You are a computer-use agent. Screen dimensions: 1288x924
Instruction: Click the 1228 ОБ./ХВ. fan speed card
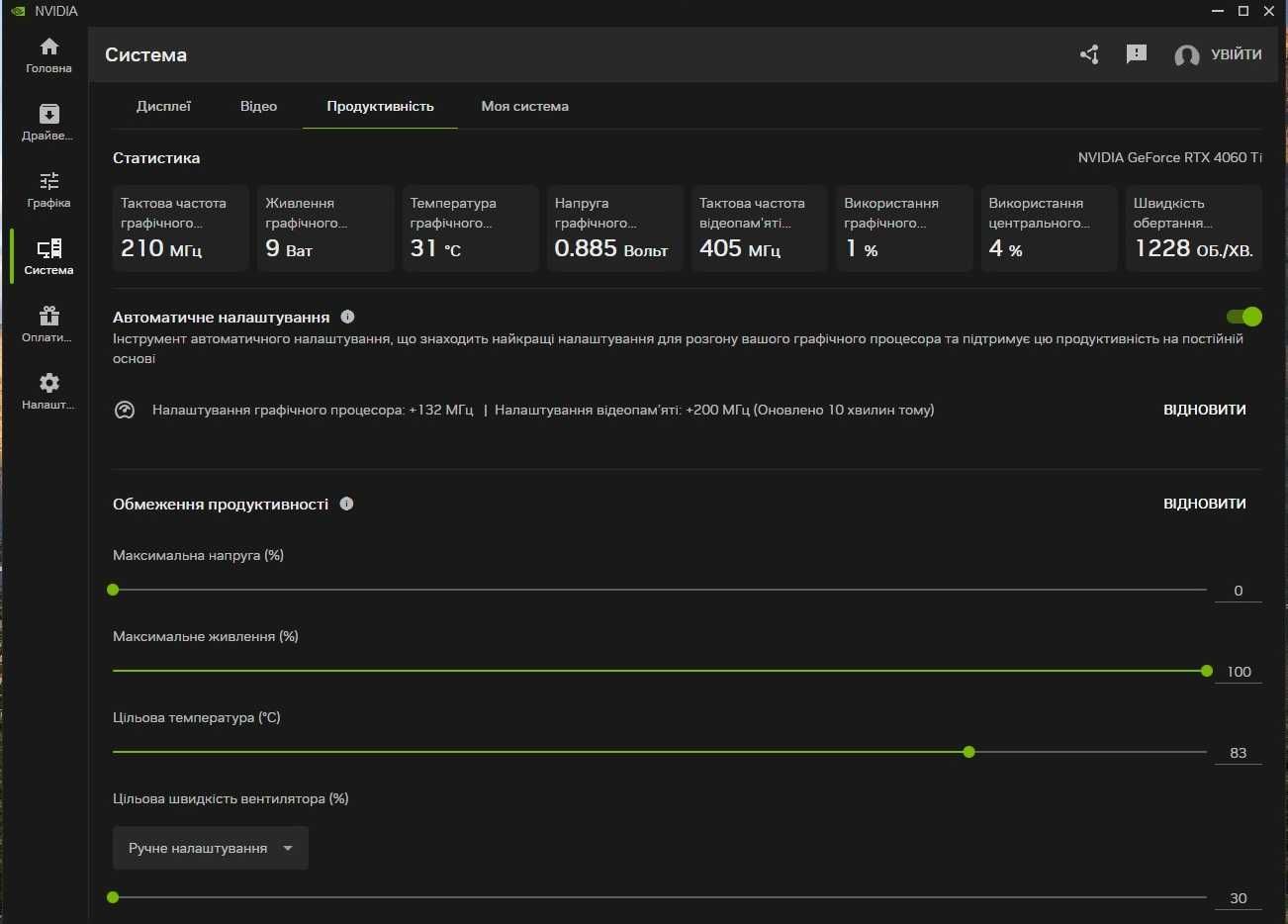click(1194, 229)
